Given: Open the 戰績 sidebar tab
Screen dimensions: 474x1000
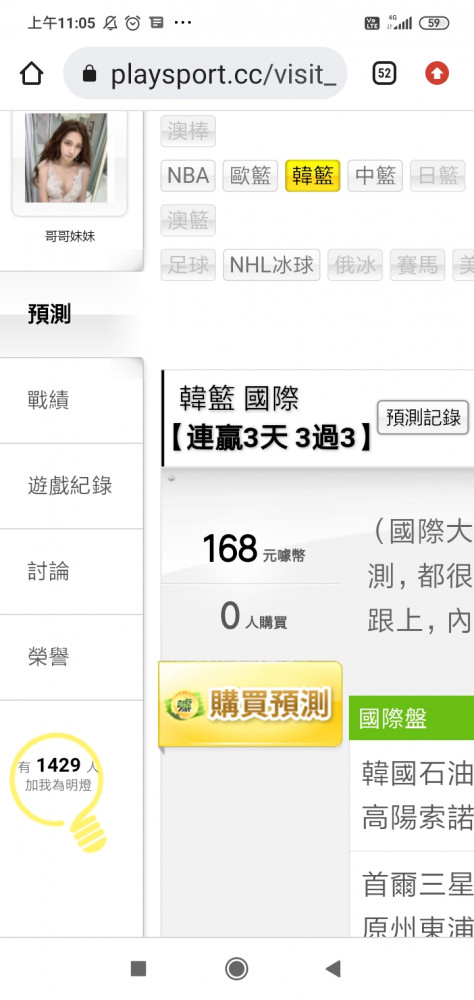Looking at the screenshot, I should tap(71, 401).
